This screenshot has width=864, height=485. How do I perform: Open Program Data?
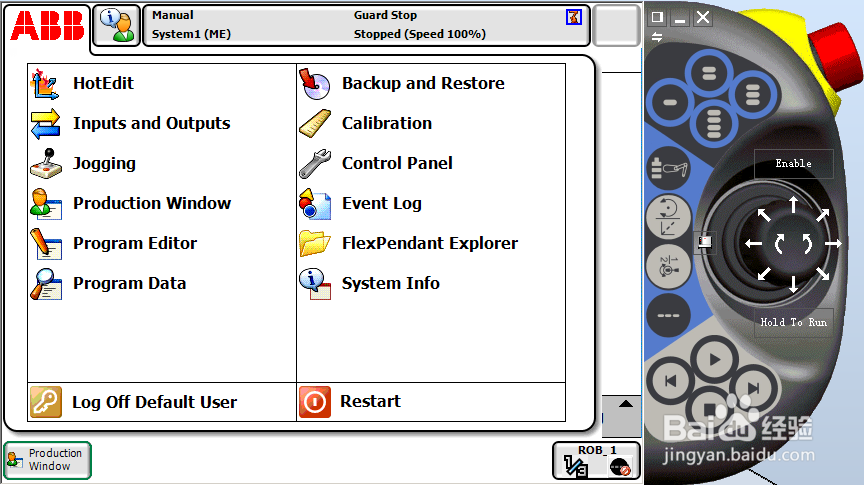coord(129,283)
